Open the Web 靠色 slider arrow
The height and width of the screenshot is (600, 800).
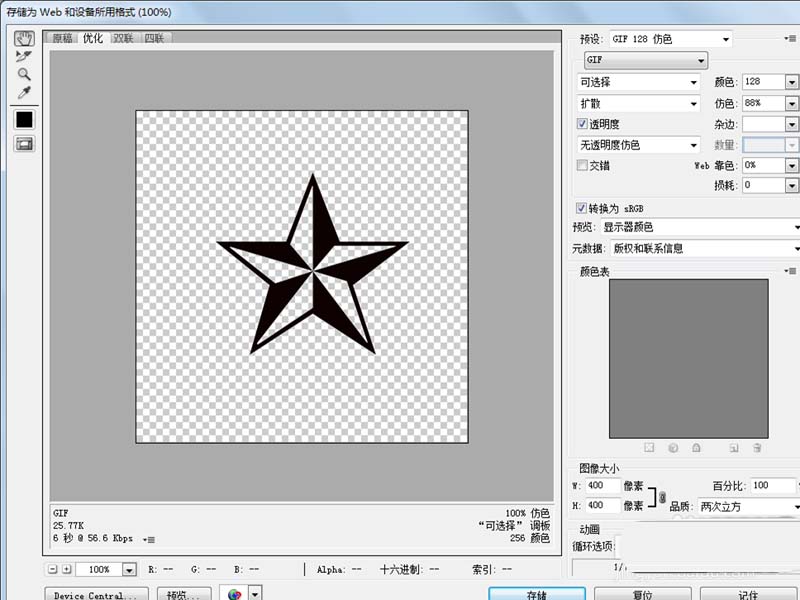[791, 165]
